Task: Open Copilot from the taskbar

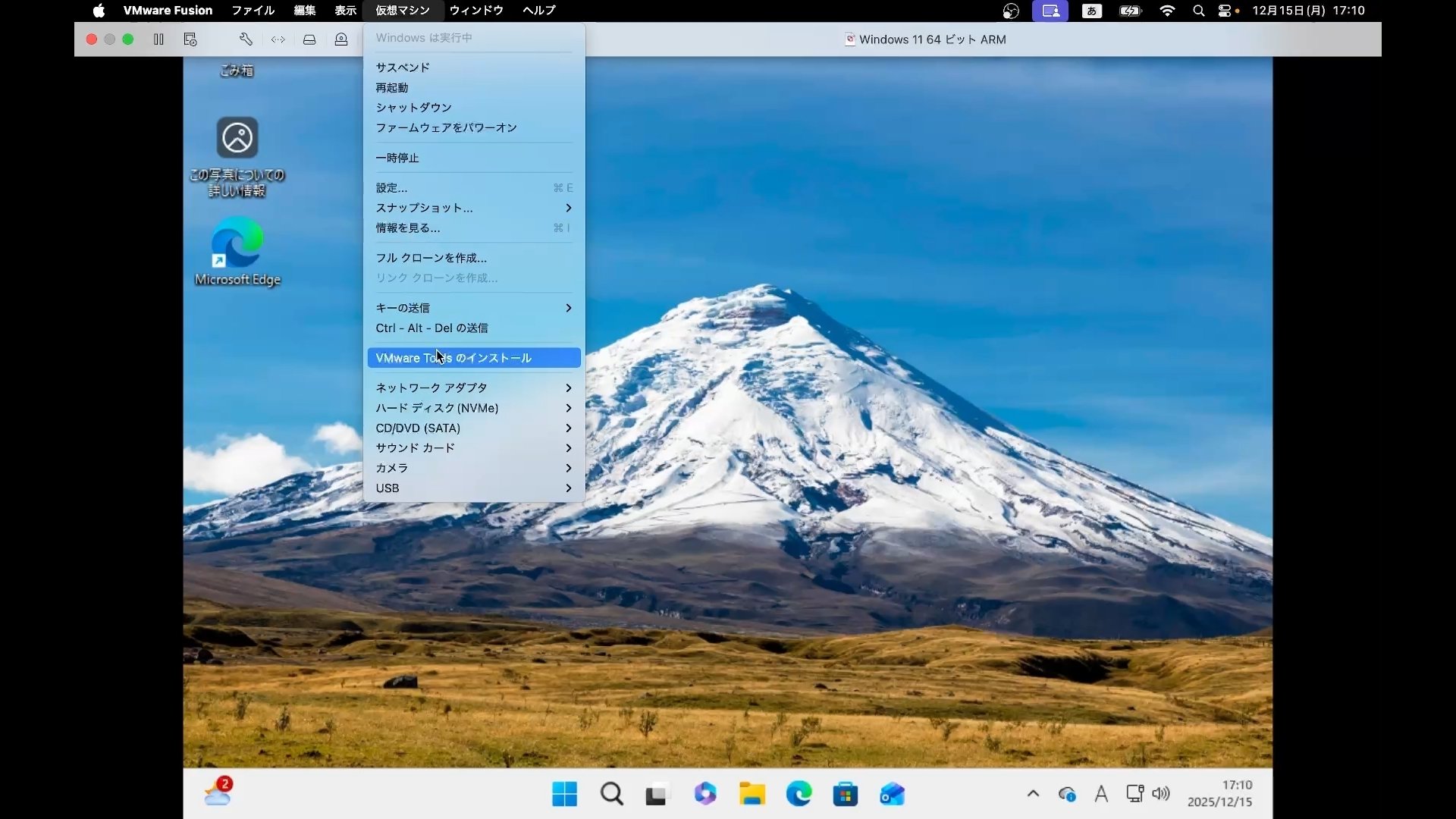Action: pyautogui.click(x=704, y=794)
